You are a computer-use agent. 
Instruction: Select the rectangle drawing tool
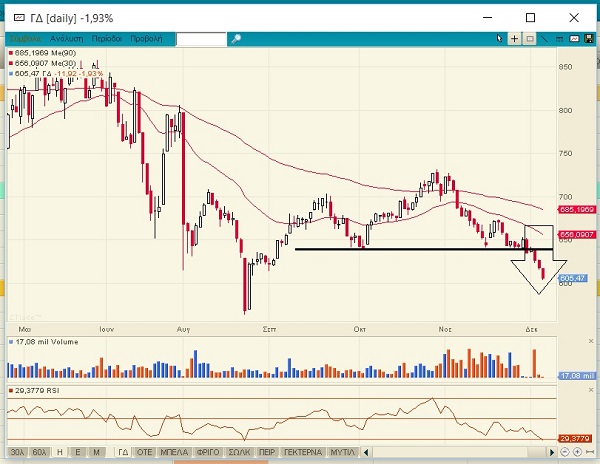pyautogui.click(x=530, y=39)
